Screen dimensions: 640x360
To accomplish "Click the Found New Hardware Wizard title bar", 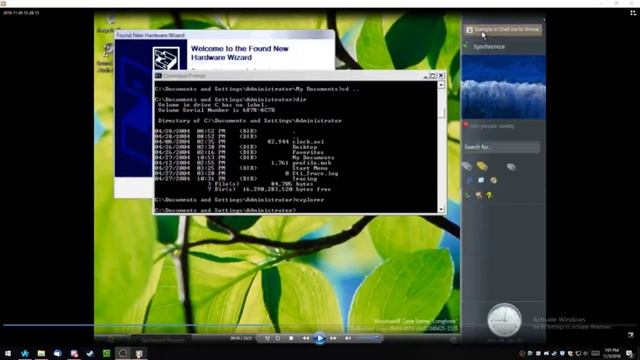I will pos(224,35).
